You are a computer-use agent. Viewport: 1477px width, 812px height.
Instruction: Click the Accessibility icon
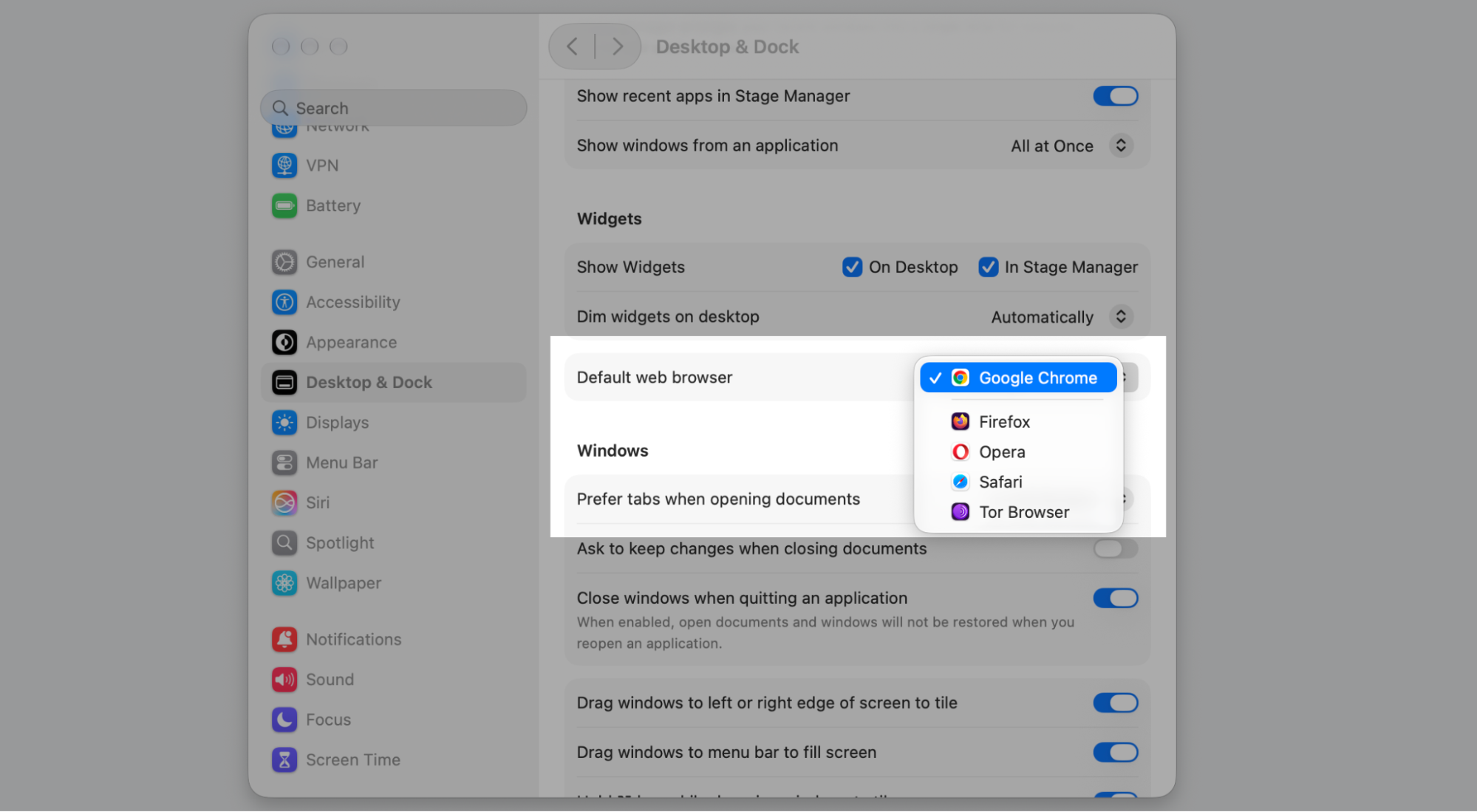(284, 302)
